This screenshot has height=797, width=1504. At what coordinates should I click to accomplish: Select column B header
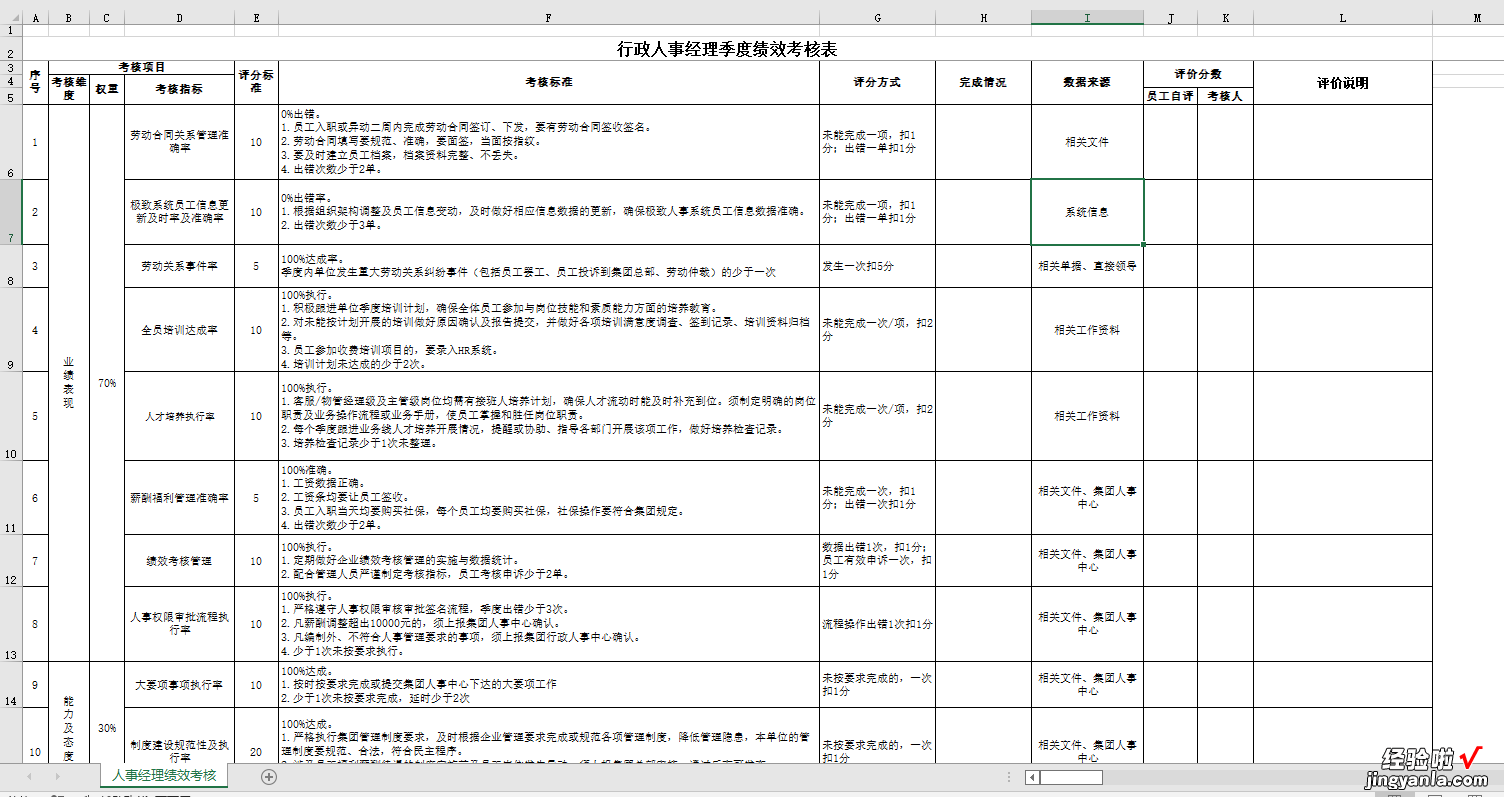(x=69, y=17)
